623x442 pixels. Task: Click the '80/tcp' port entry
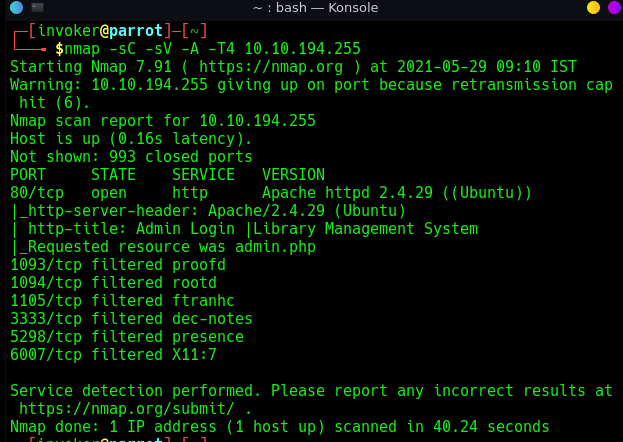[x=37, y=192]
